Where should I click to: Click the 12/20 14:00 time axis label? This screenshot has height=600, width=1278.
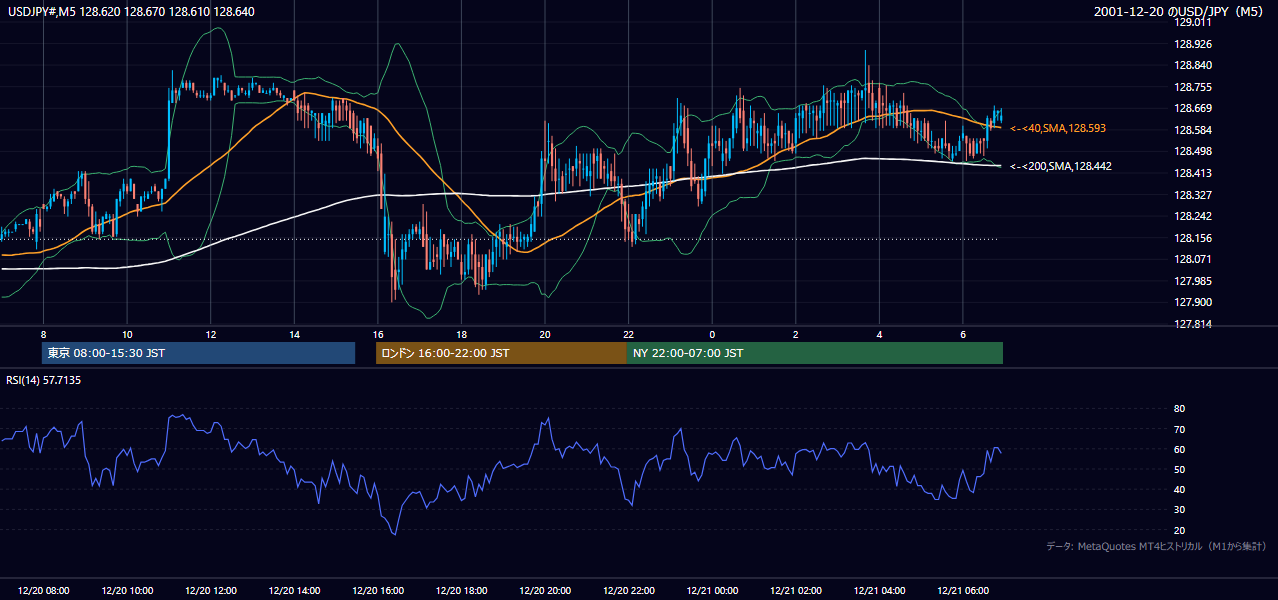coord(294,591)
